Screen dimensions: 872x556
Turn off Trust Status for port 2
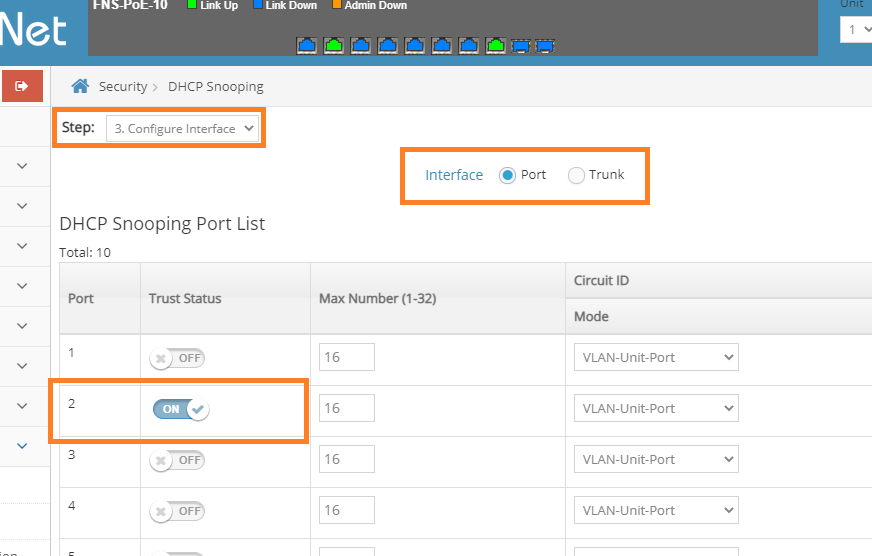tap(181, 409)
